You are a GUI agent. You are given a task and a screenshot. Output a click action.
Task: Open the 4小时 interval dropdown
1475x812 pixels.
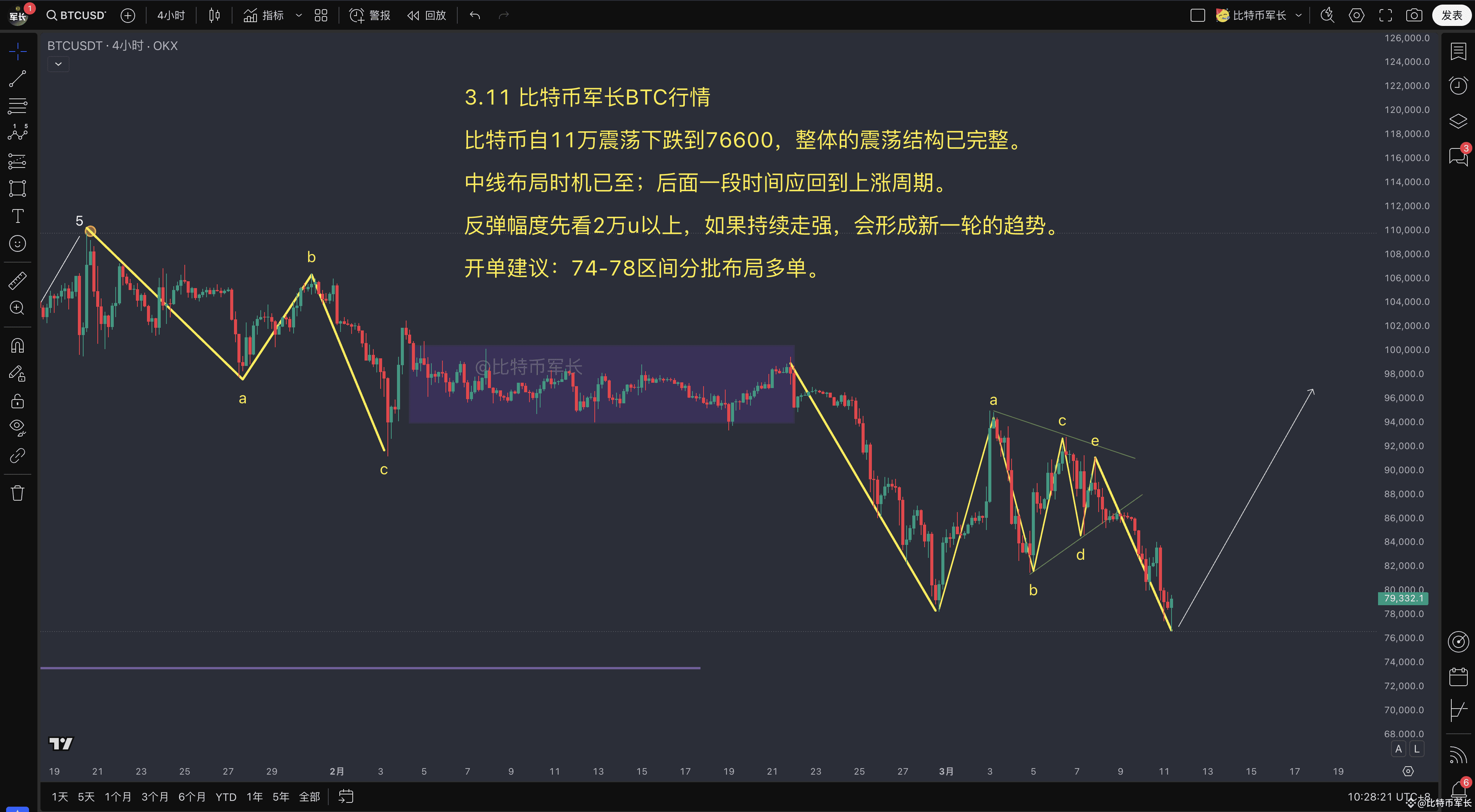point(170,15)
